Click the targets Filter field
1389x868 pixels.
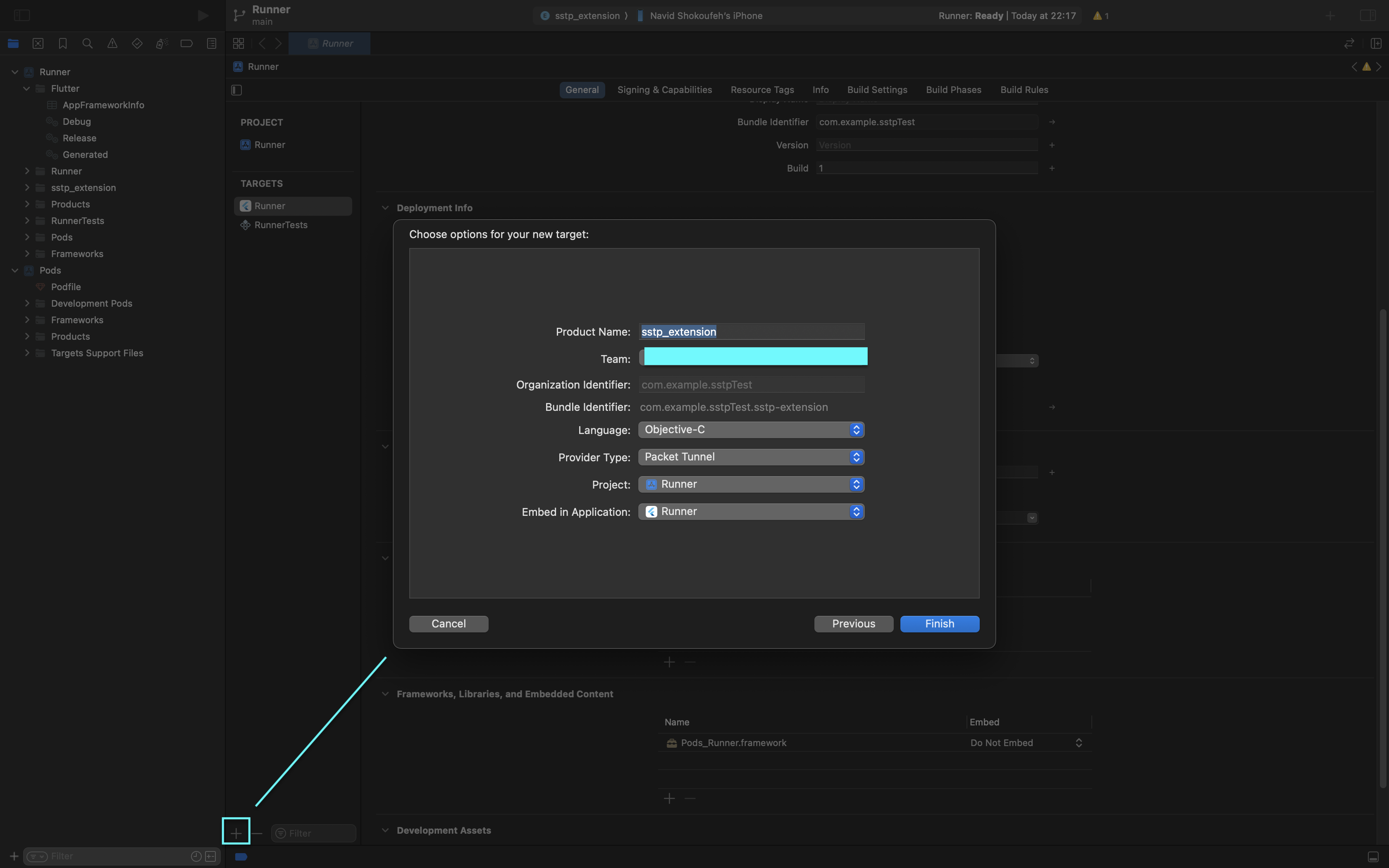(313, 833)
